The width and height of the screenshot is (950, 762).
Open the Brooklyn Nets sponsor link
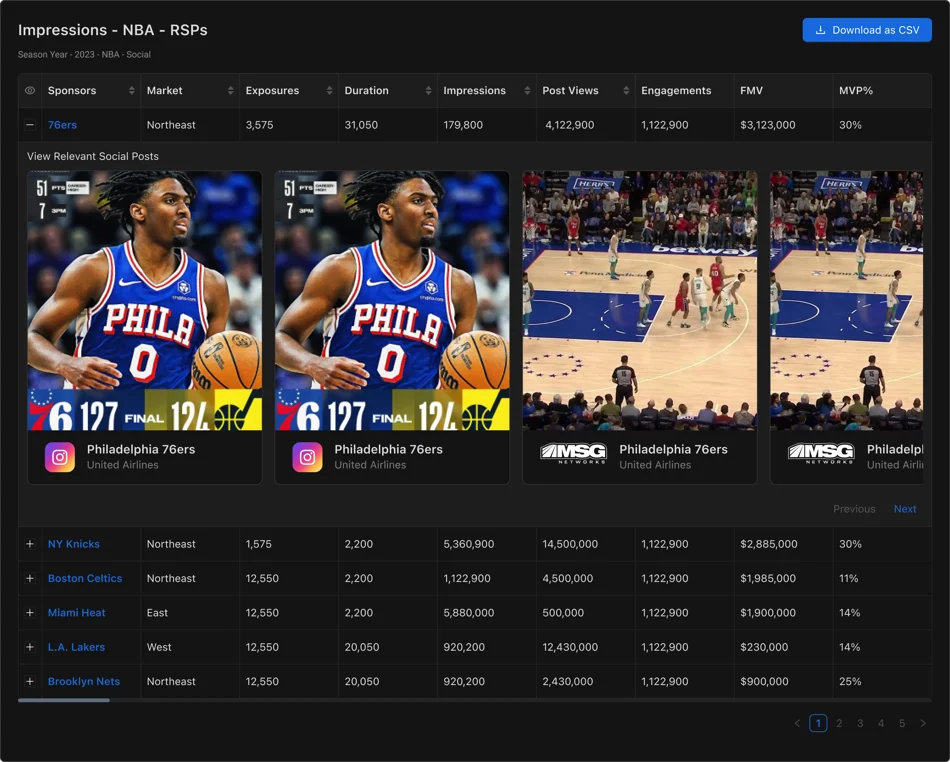(84, 681)
